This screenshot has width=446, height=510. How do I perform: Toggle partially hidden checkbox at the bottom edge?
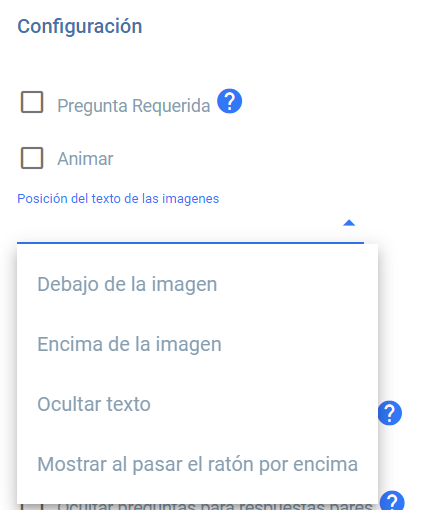click(x=32, y=507)
